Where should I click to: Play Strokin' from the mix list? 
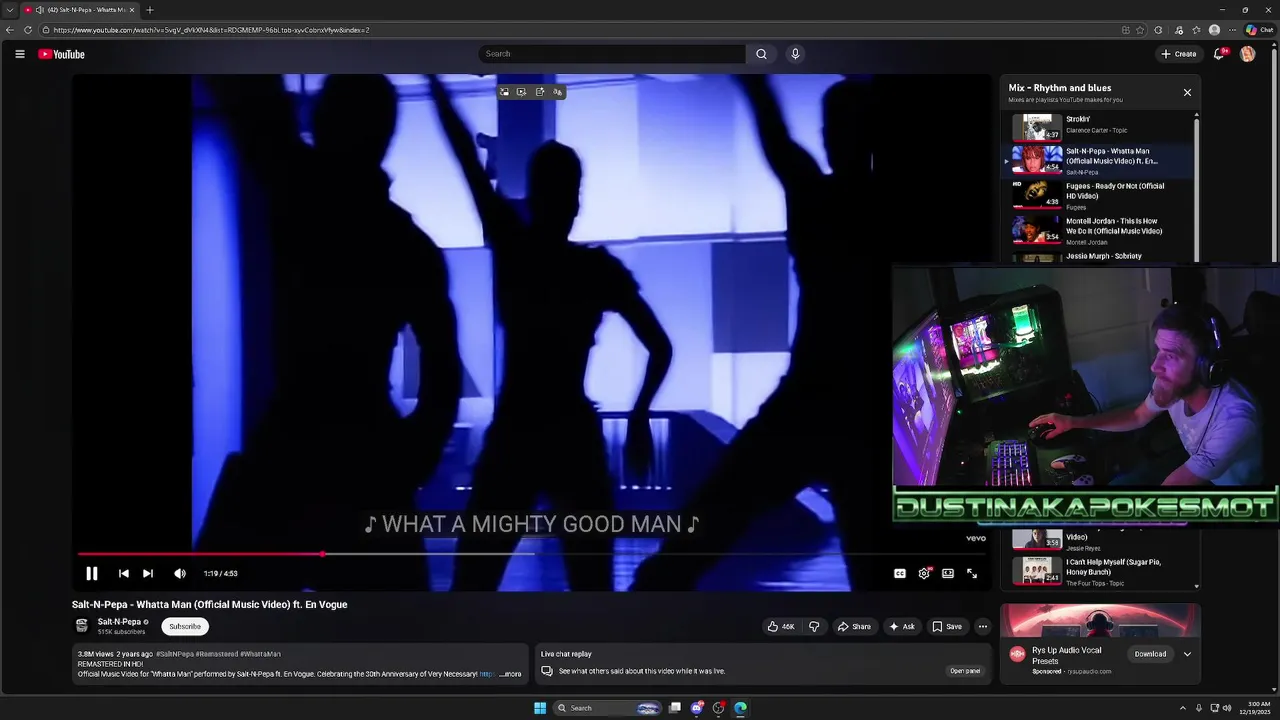point(1098,126)
